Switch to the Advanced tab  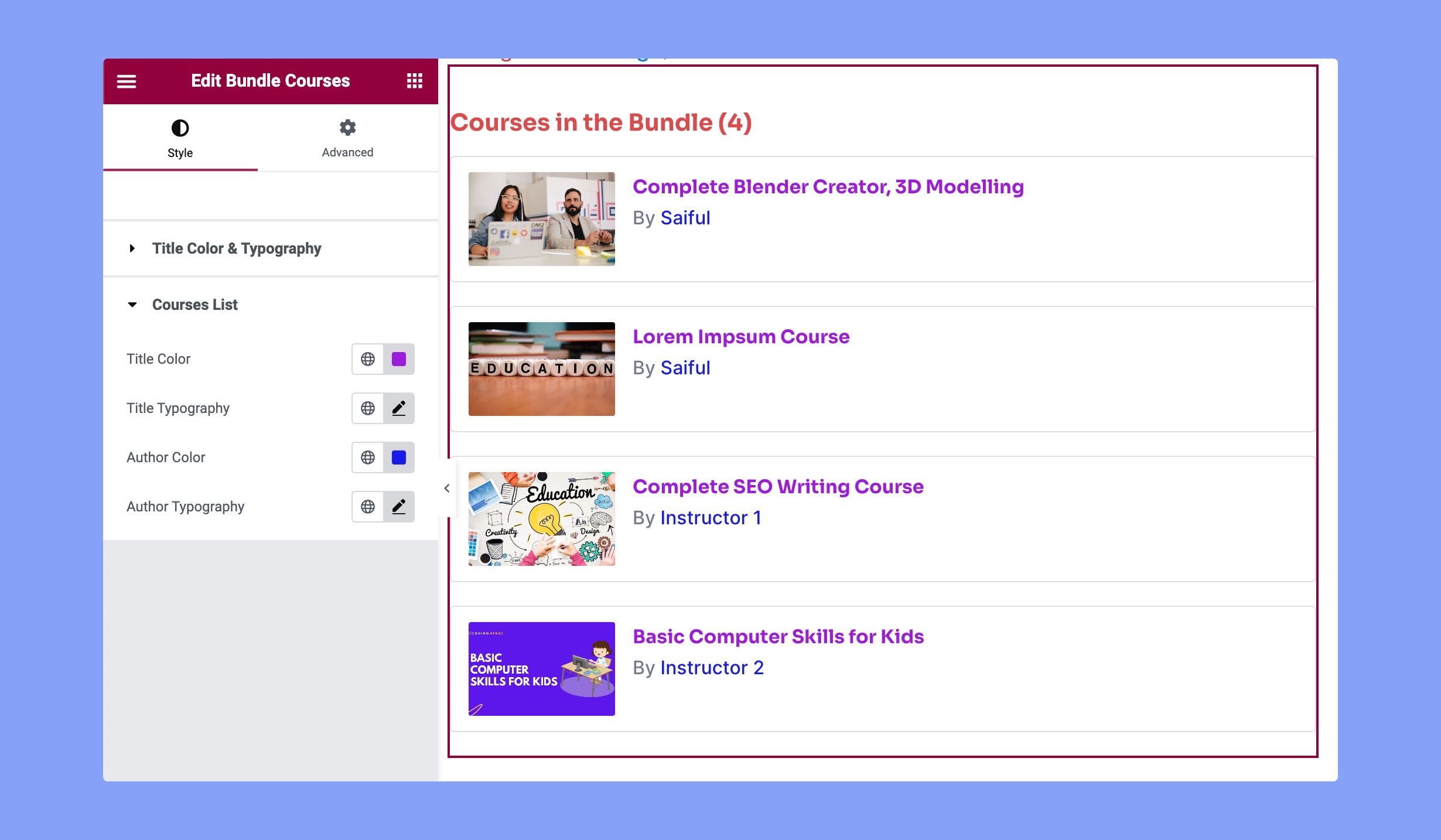point(347,138)
